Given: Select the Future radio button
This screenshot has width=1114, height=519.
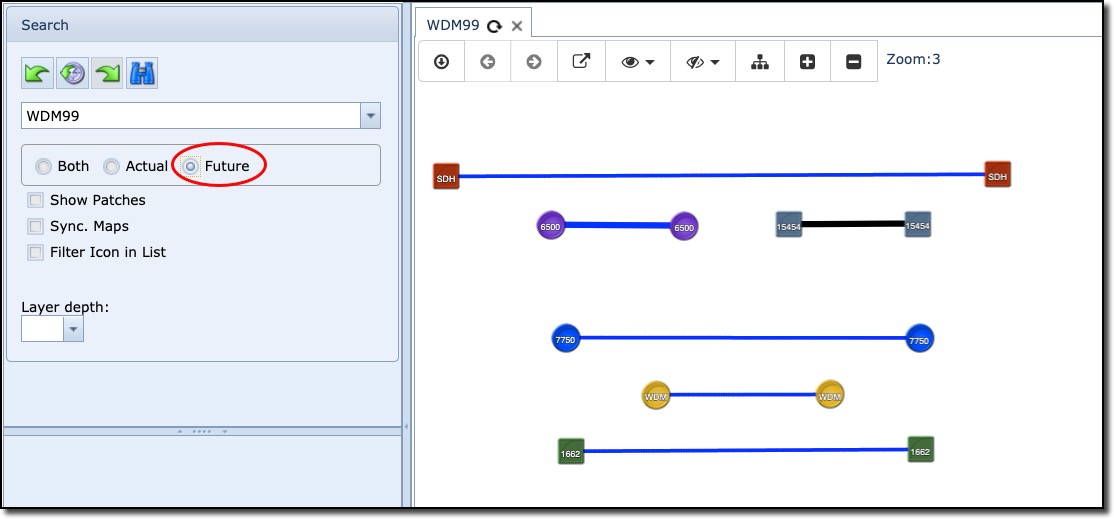Looking at the screenshot, I should 190,166.
